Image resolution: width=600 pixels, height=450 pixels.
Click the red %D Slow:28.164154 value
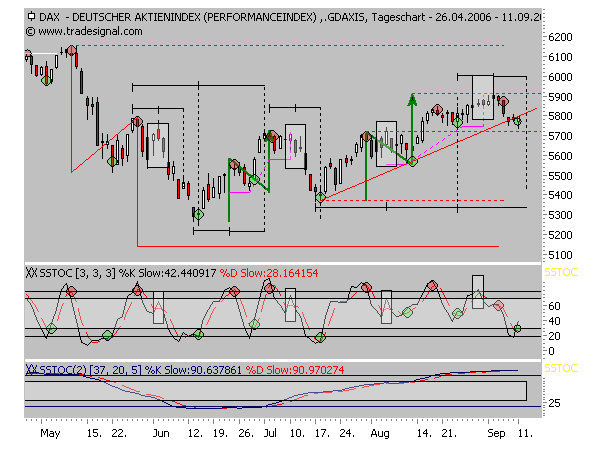pos(269,273)
